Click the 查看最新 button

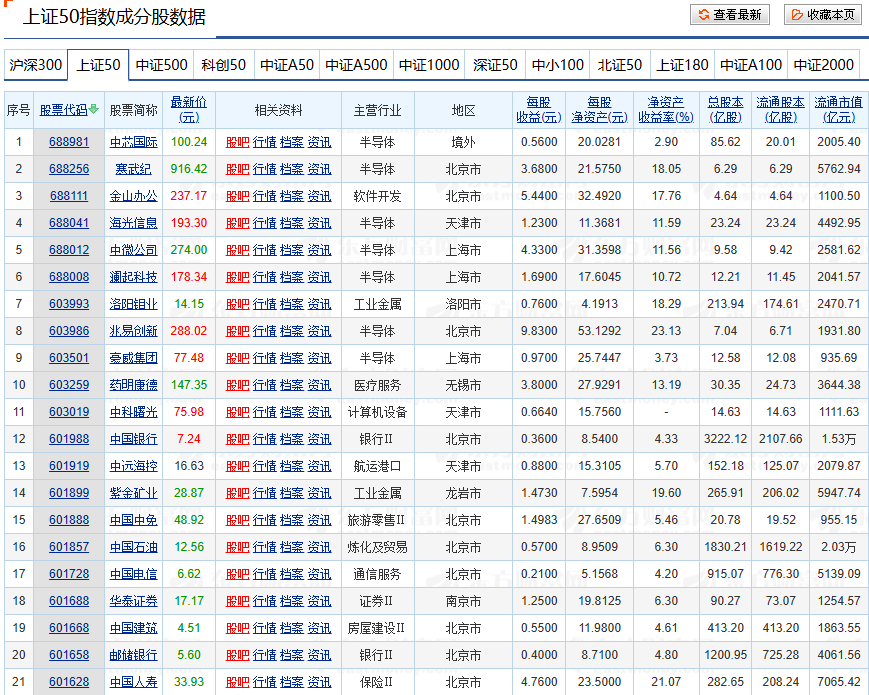click(x=729, y=14)
